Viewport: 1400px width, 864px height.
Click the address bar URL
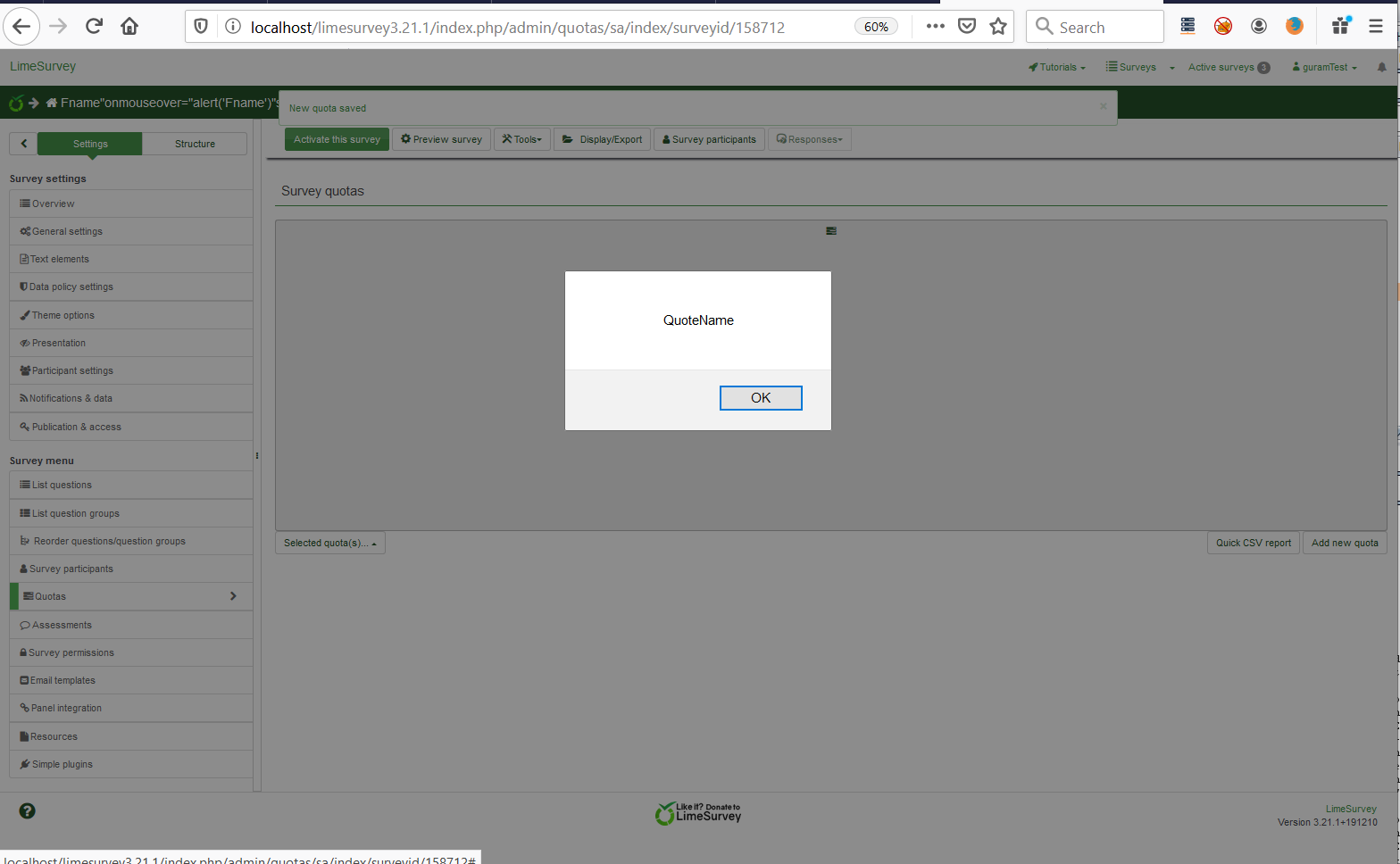[518, 28]
